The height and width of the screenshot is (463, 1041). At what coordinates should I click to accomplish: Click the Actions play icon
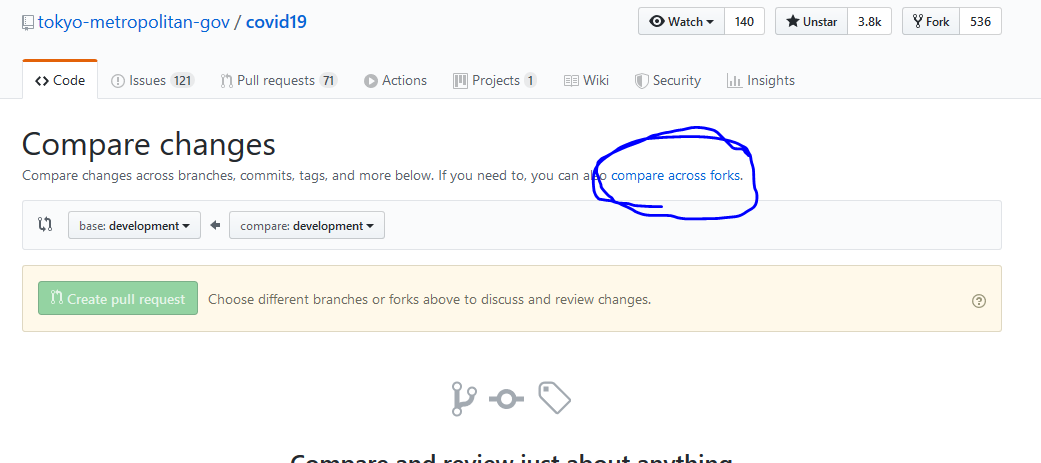pyautogui.click(x=370, y=81)
